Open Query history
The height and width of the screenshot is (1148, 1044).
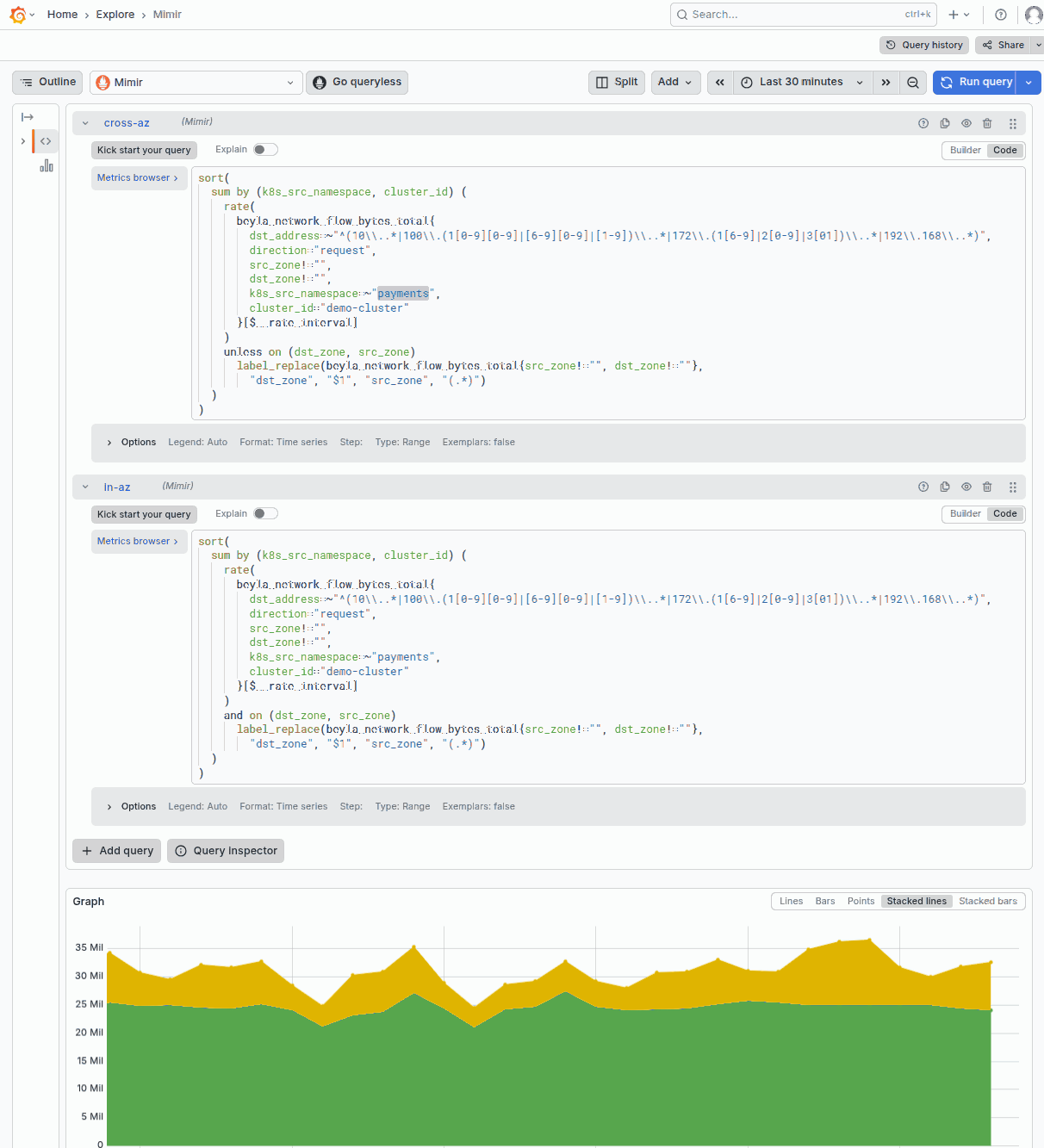pyautogui.click(x=924, y=45)
